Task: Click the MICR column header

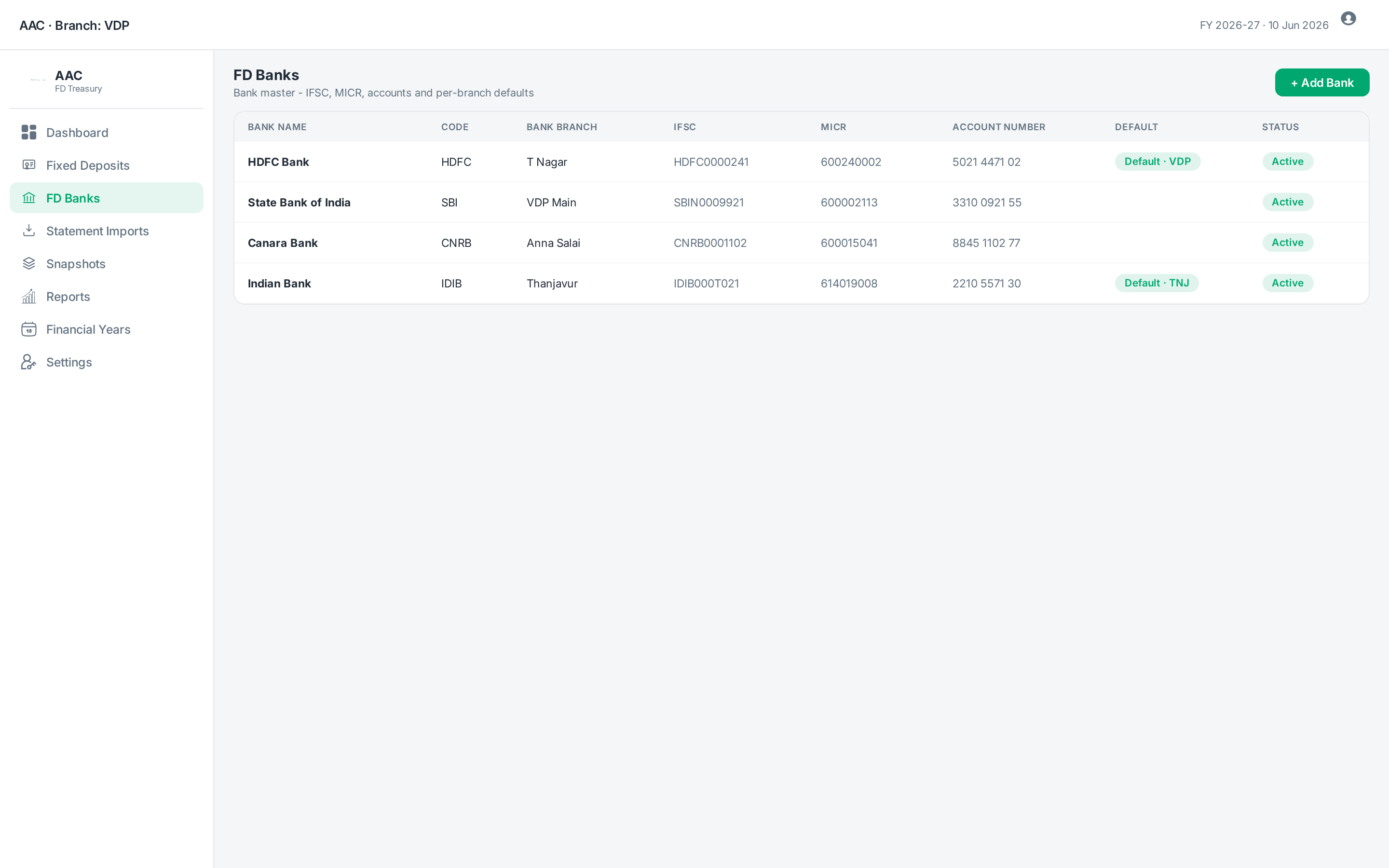Action: (x=833, y=127)
